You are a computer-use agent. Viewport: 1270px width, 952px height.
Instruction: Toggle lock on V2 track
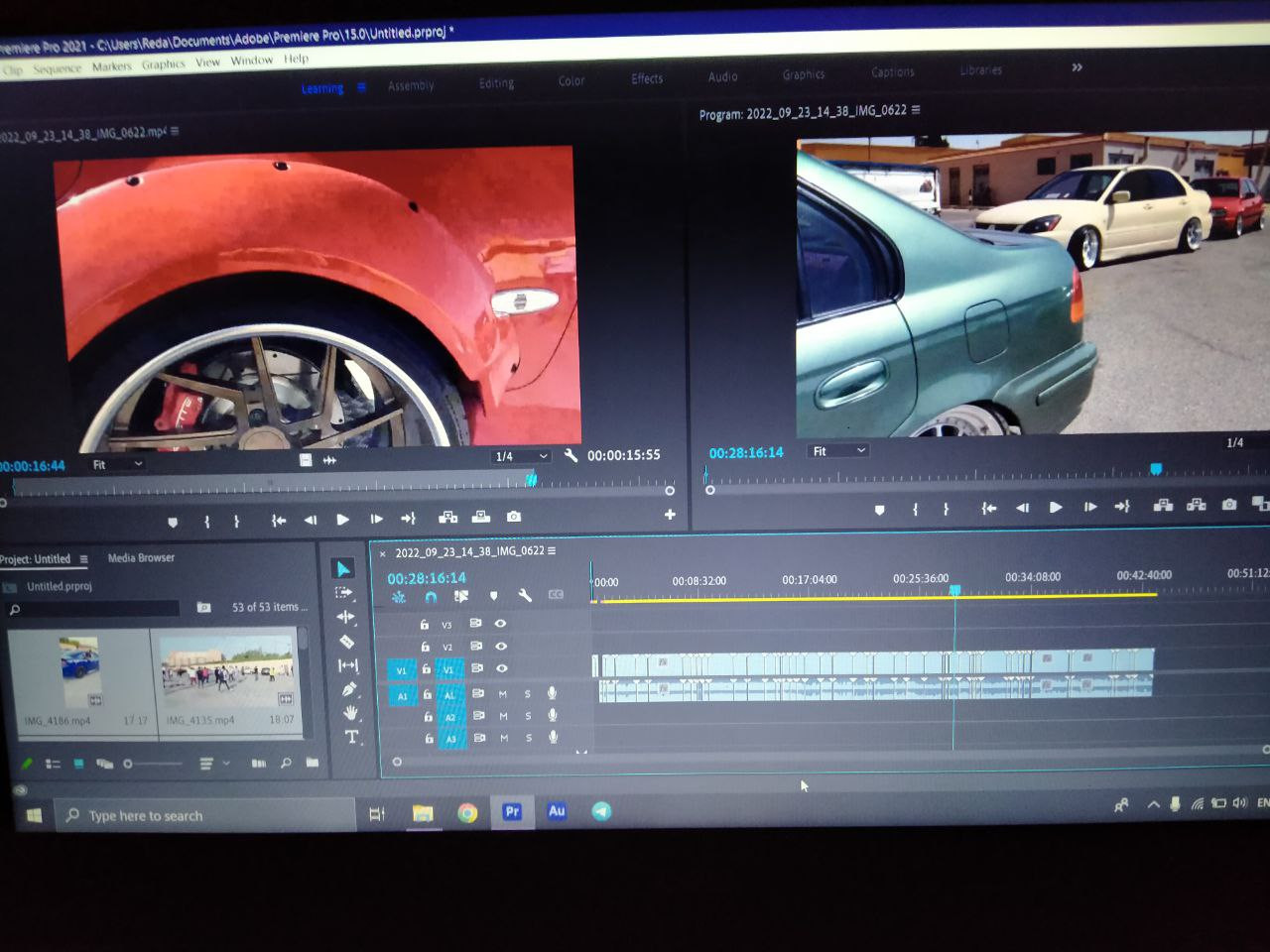(425, 647)
